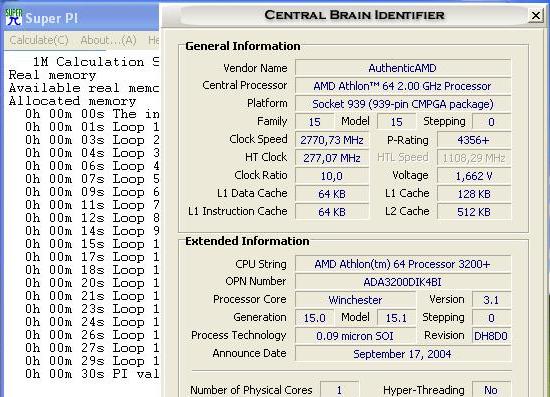Click the CPU String value field
550x397 pixels.
coord(403,264)
